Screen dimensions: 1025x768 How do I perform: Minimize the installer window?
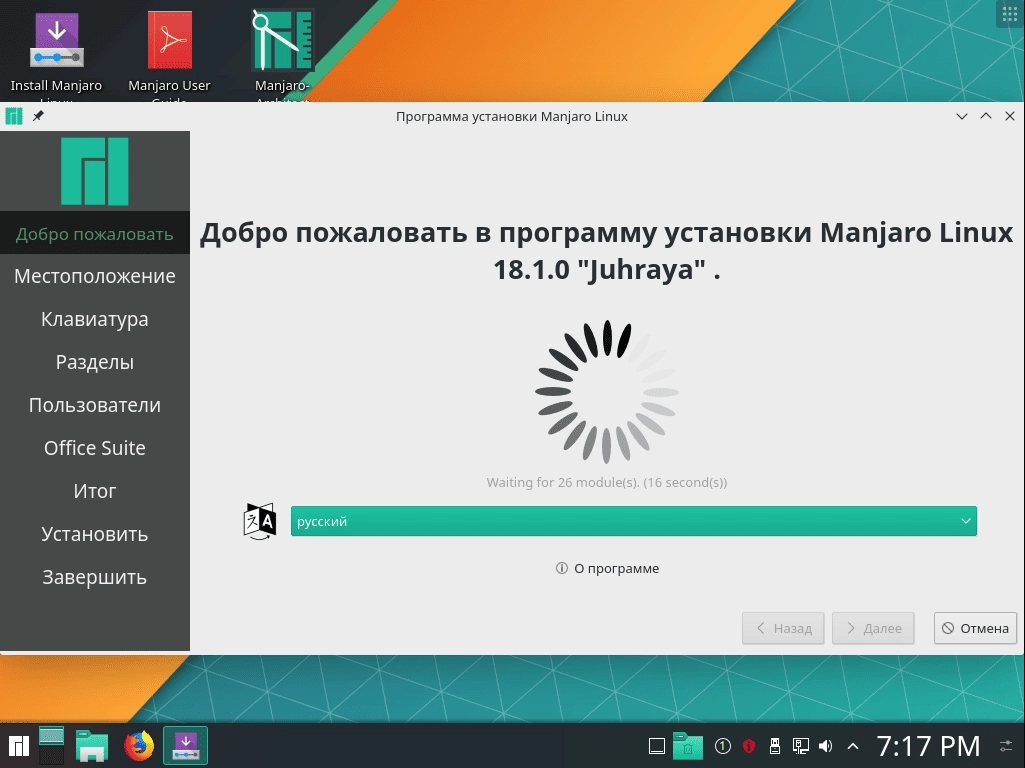pyautogui.click(x=962, y=116)
